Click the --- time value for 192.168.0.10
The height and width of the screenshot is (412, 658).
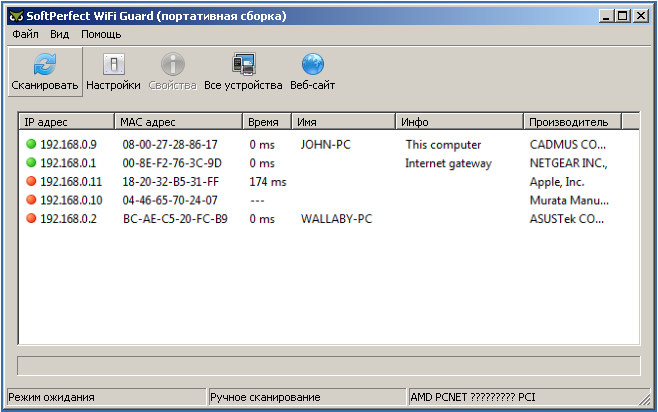[x=257, y=201]
